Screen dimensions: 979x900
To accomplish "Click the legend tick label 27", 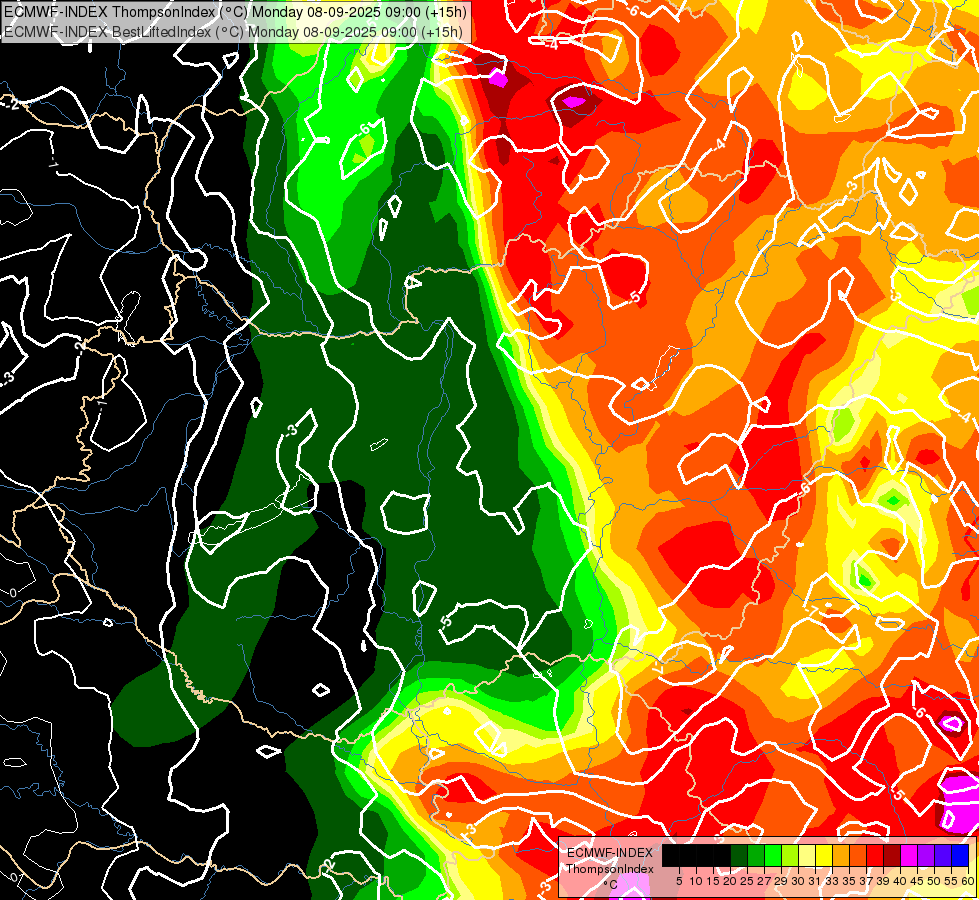I will click(764, 881).
